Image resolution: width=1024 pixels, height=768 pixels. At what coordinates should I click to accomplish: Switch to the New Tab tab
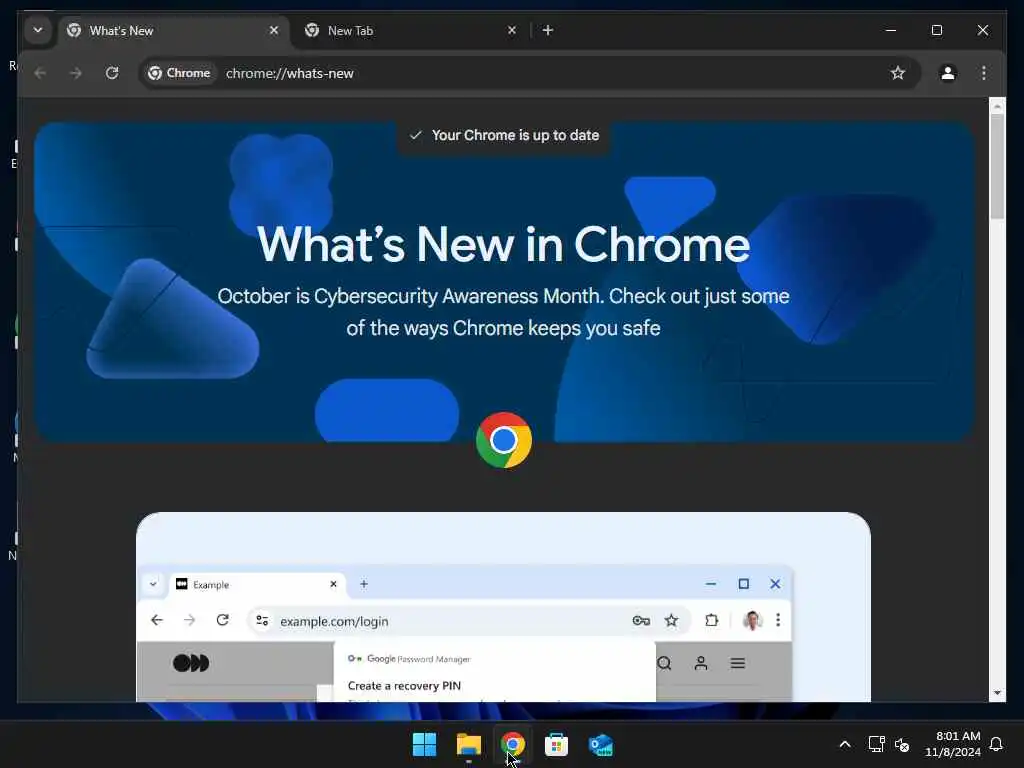411,31
